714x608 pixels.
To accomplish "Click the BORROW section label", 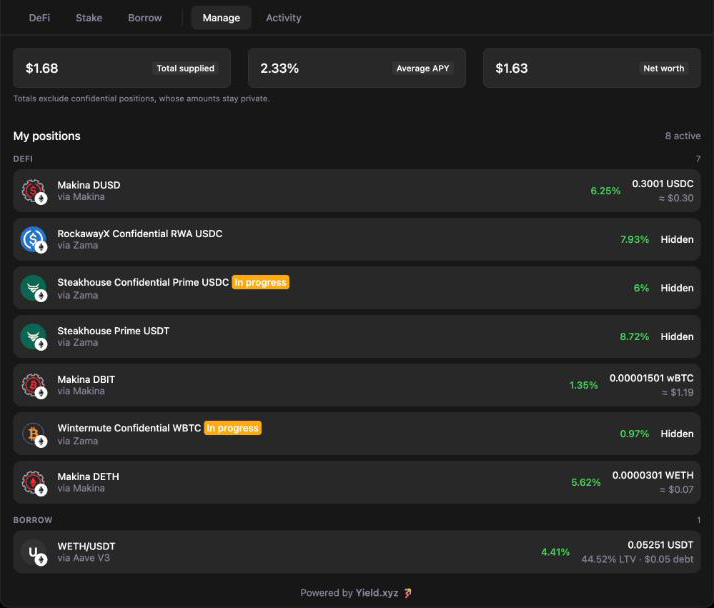I will 33,520.
